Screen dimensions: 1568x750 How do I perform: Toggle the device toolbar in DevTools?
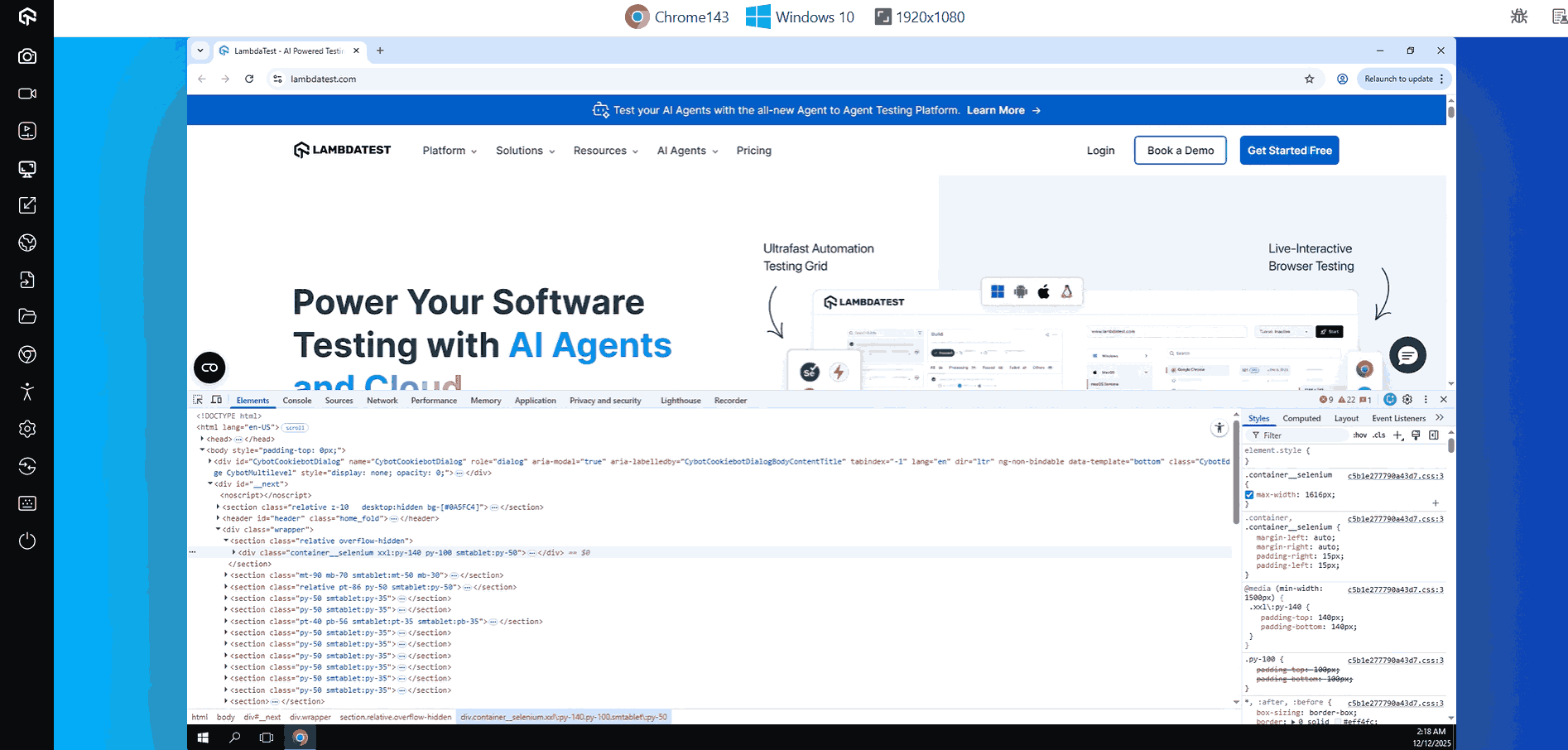coord(216,399)
